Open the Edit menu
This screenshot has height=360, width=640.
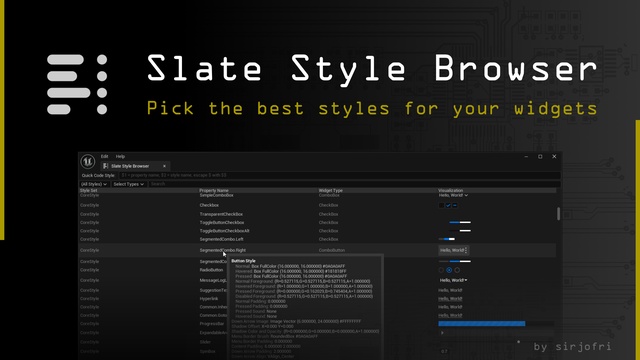[104, 156]
